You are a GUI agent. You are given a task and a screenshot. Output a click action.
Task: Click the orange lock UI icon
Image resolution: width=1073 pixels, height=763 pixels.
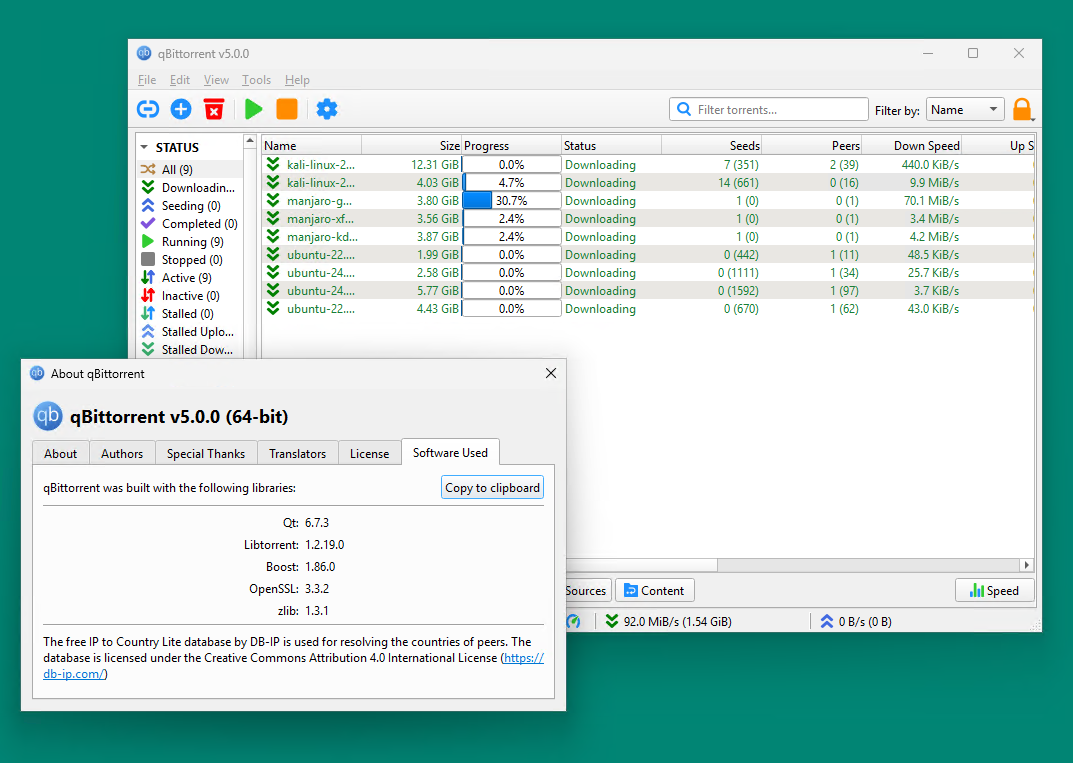(1022, 109)
